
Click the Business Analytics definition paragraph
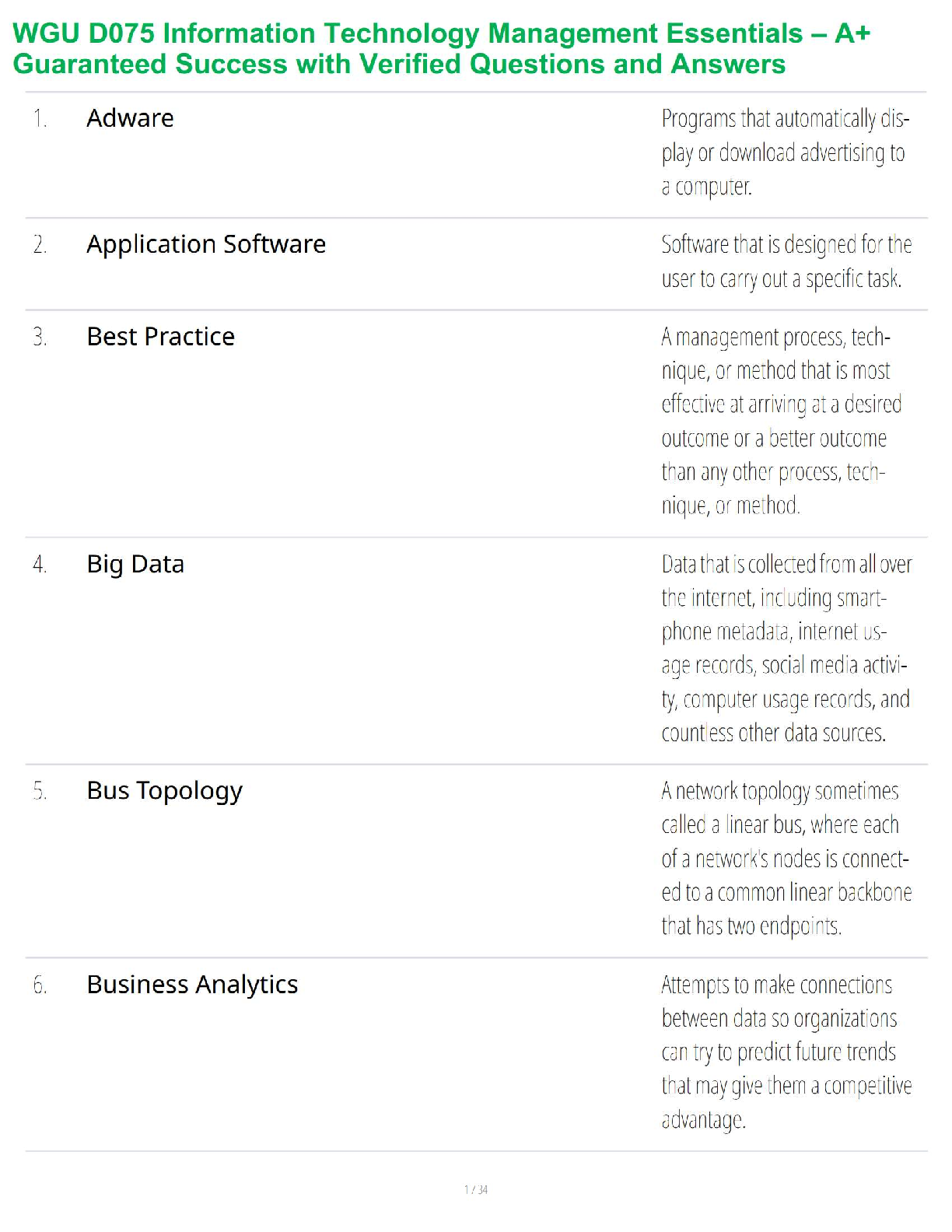pyautogui.click(x=786, y=1052)
